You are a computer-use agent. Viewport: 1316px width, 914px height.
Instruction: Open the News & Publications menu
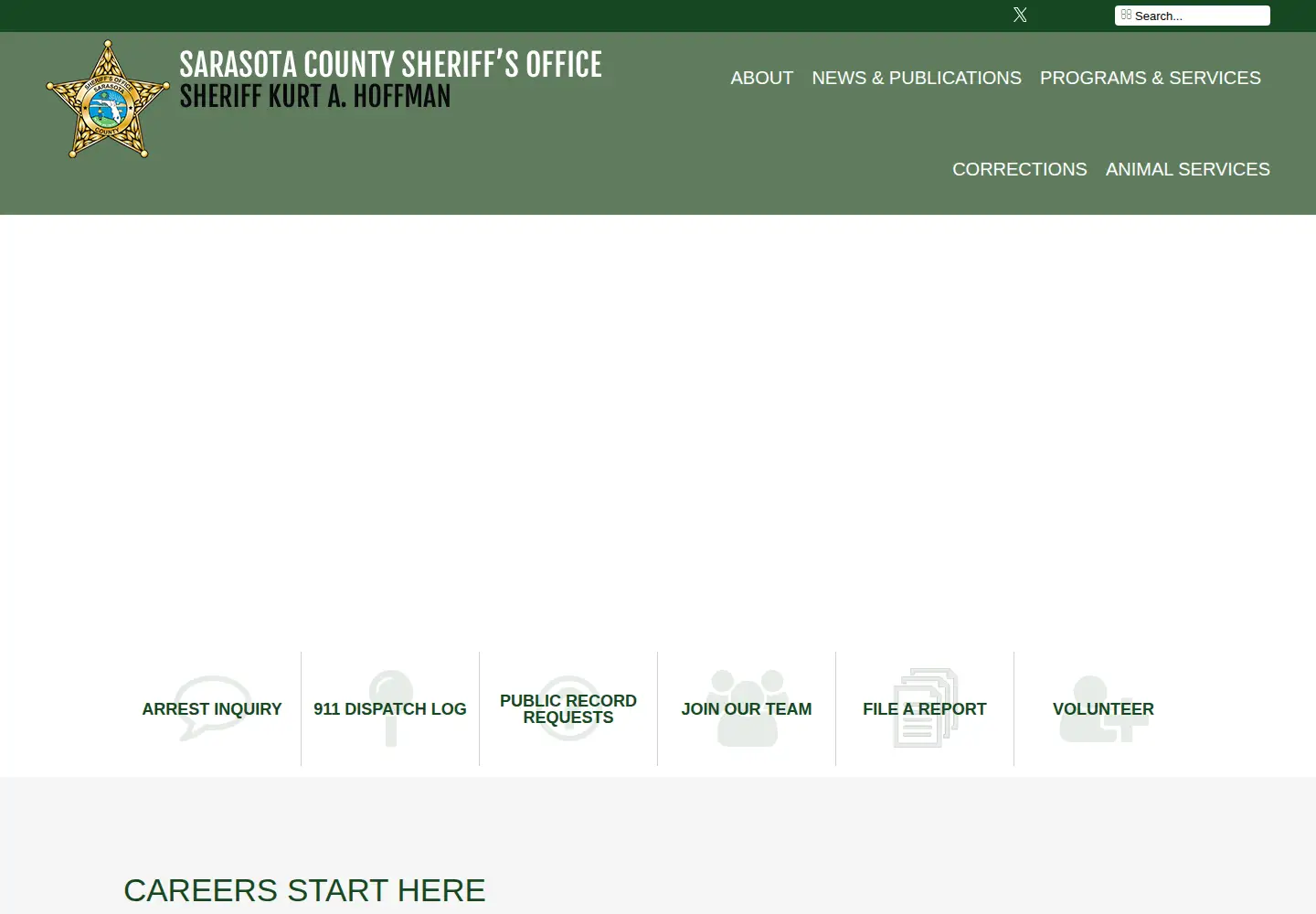click(x=917, y=78)
